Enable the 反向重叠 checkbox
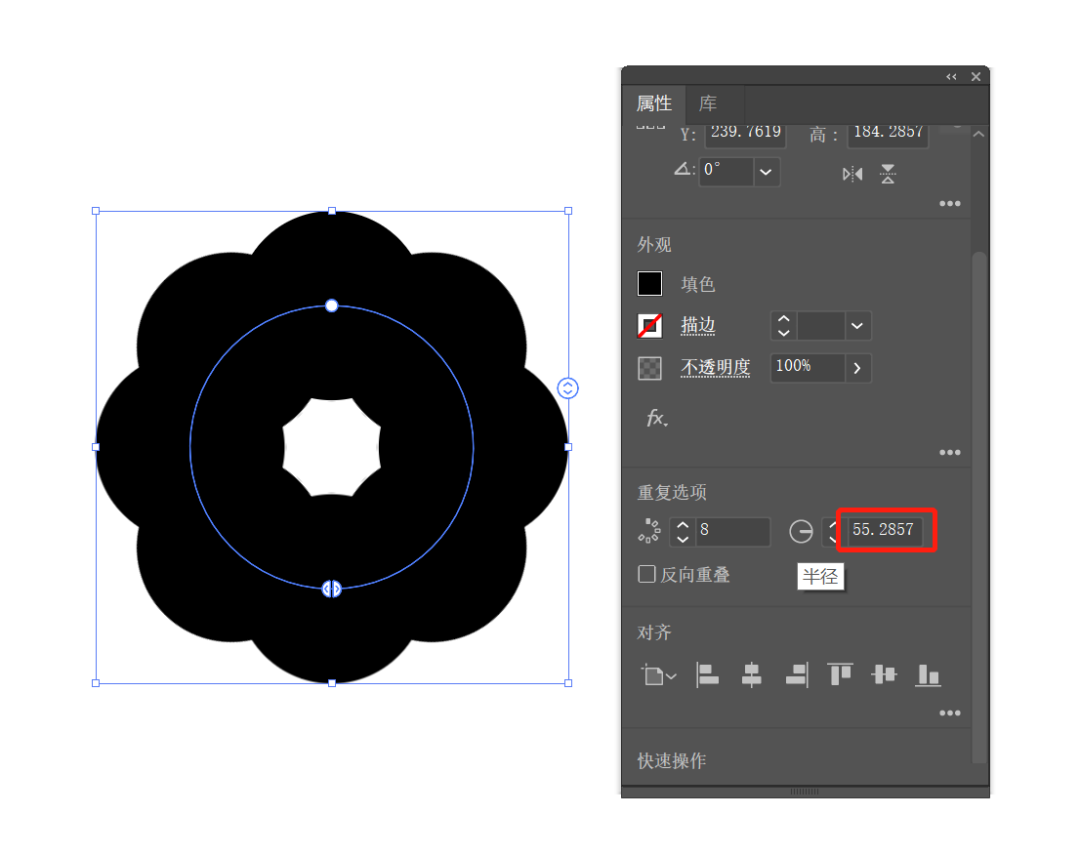The width and height of the screenshot is (1080, 855). pyautogui.click(x=647, y=574)
